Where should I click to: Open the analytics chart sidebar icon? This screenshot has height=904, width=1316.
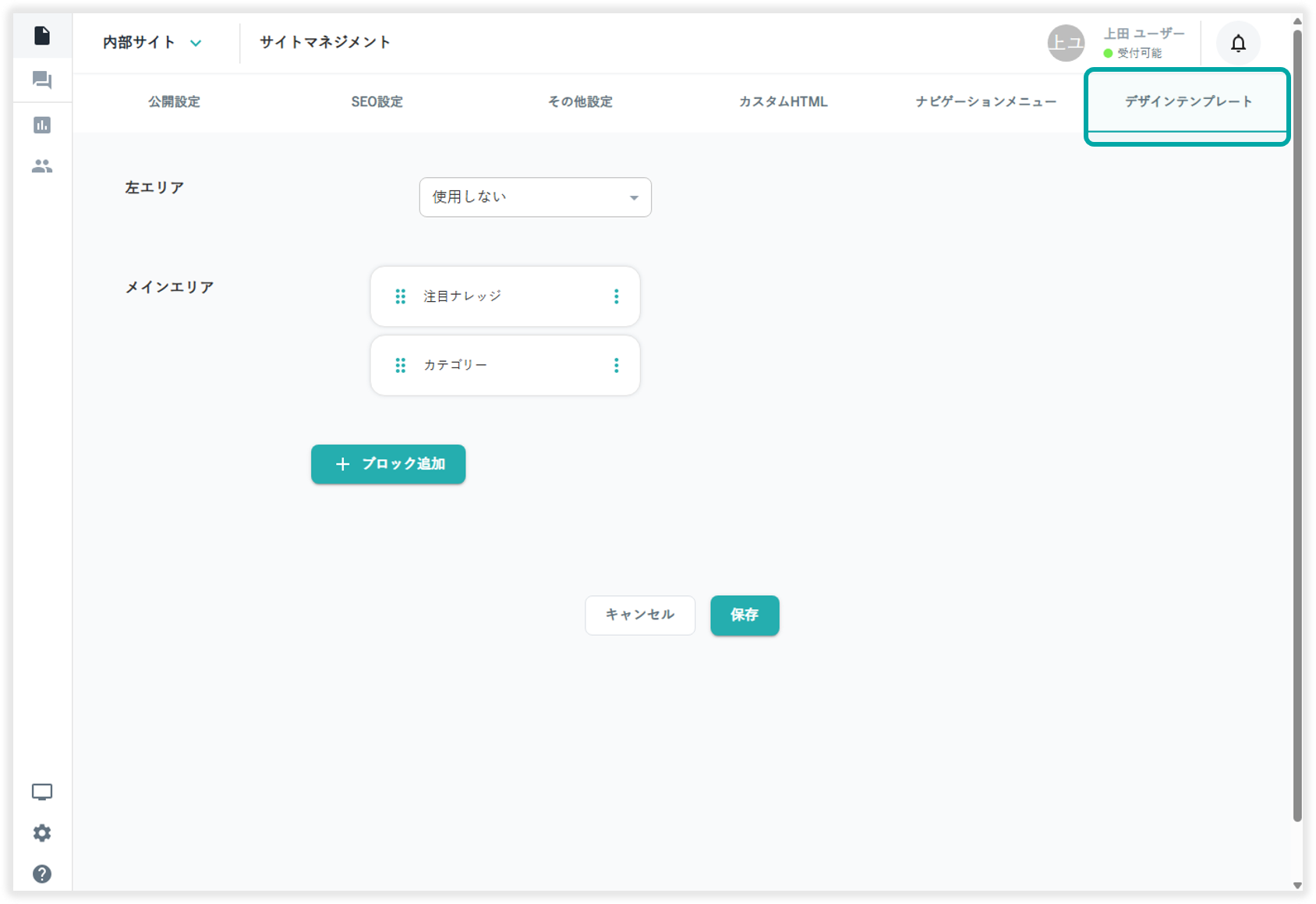coord(42,125)
